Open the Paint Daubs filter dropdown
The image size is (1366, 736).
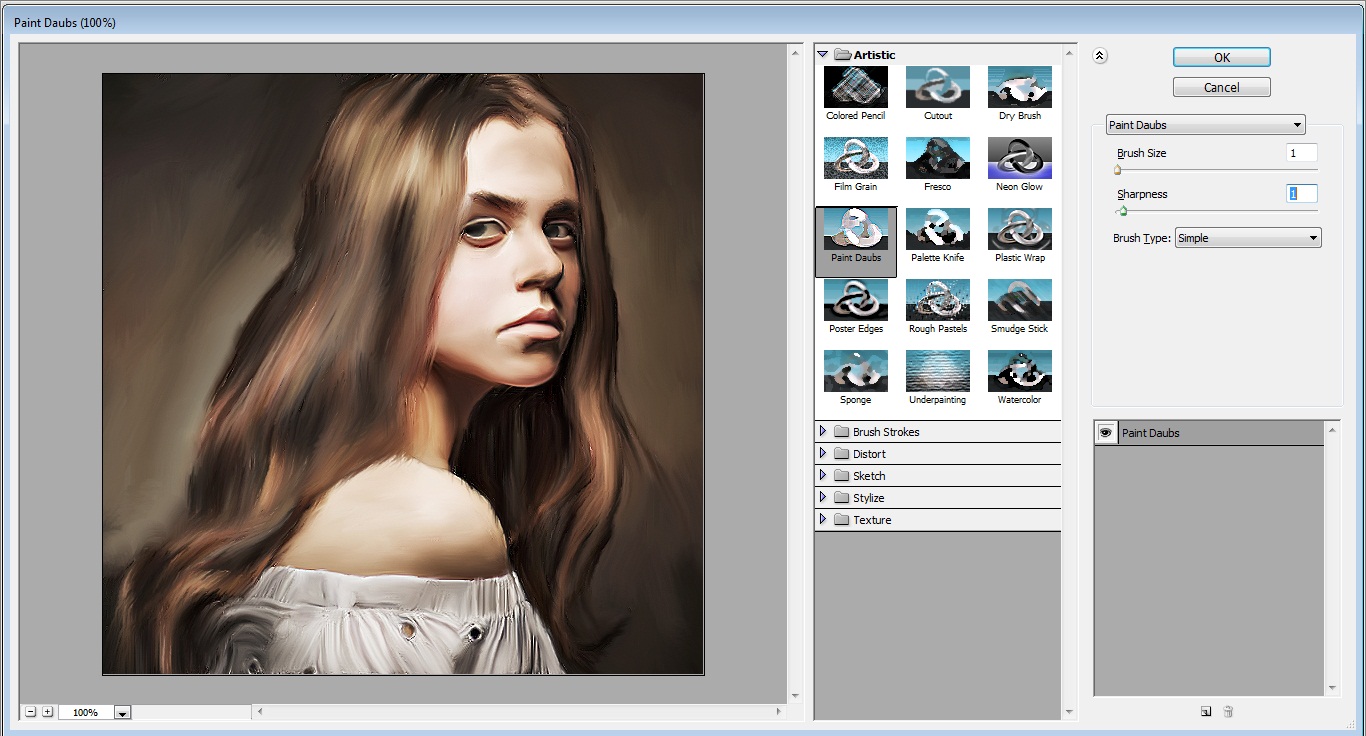[x=1205, y=125]
